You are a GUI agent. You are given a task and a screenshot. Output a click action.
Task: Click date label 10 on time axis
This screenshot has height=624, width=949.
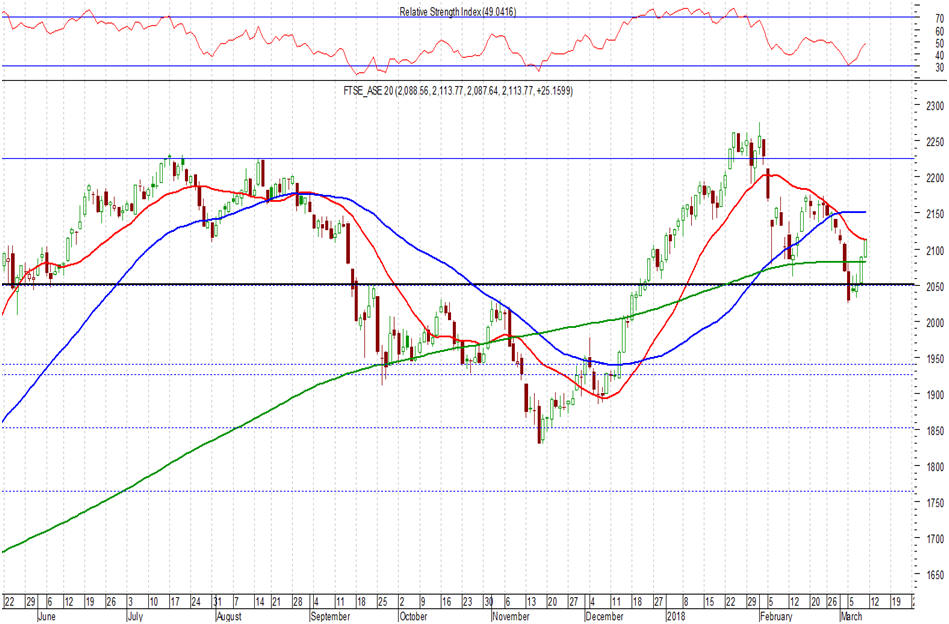pyautogui.click(x=154, y=602)
